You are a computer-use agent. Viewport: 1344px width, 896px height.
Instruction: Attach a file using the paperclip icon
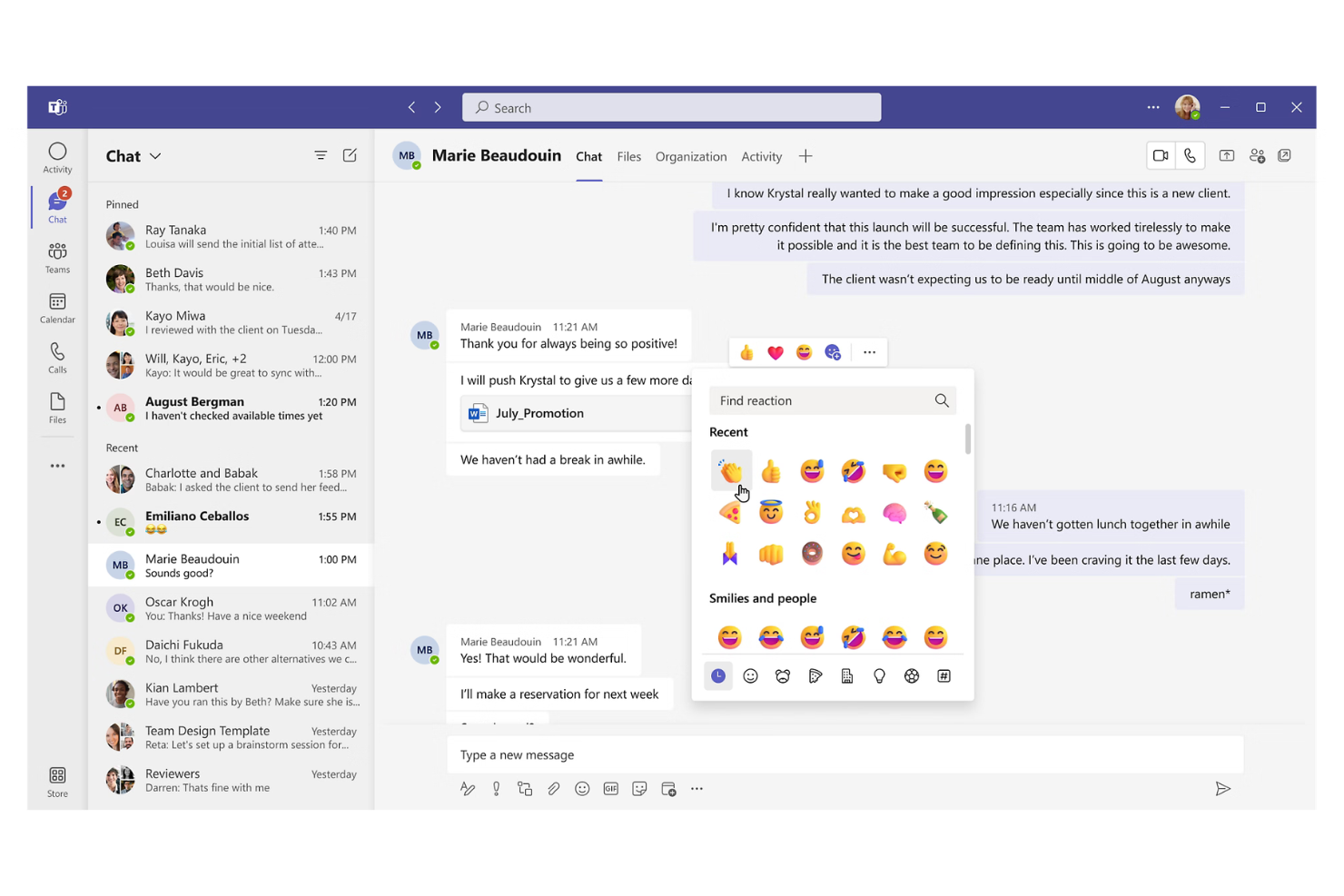point(554,789)
